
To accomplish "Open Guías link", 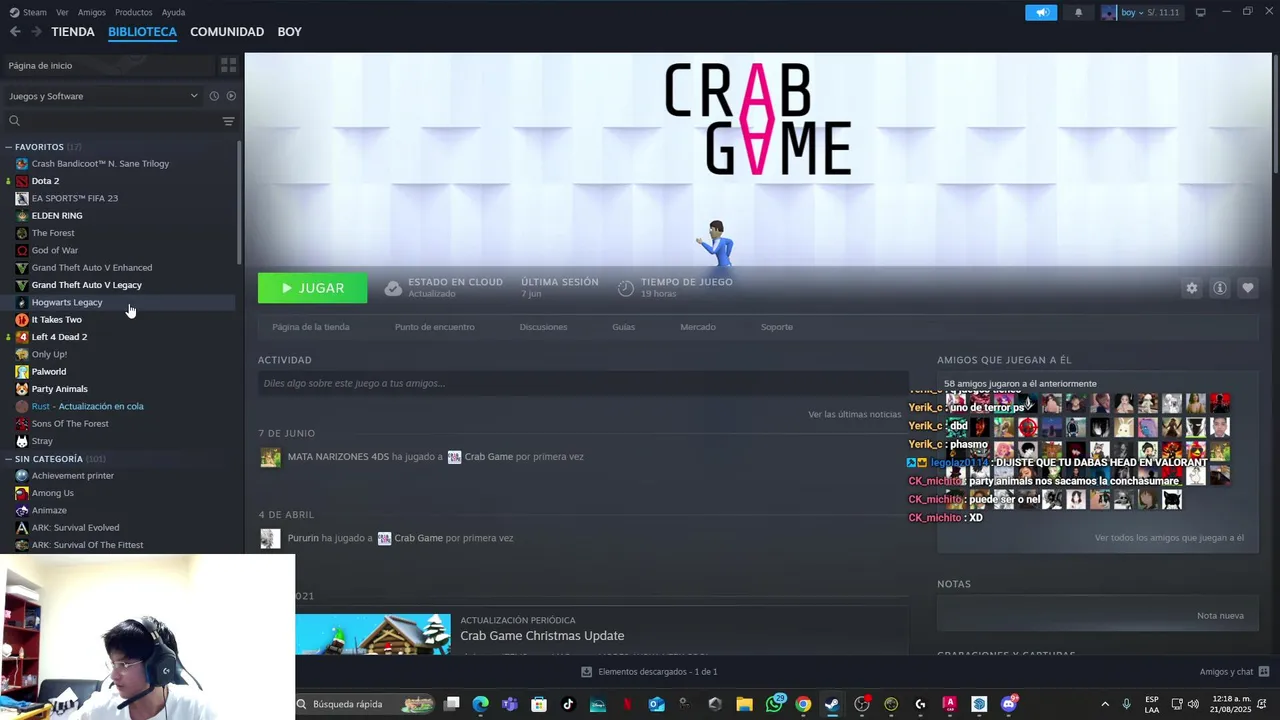I will coord(624,327).
